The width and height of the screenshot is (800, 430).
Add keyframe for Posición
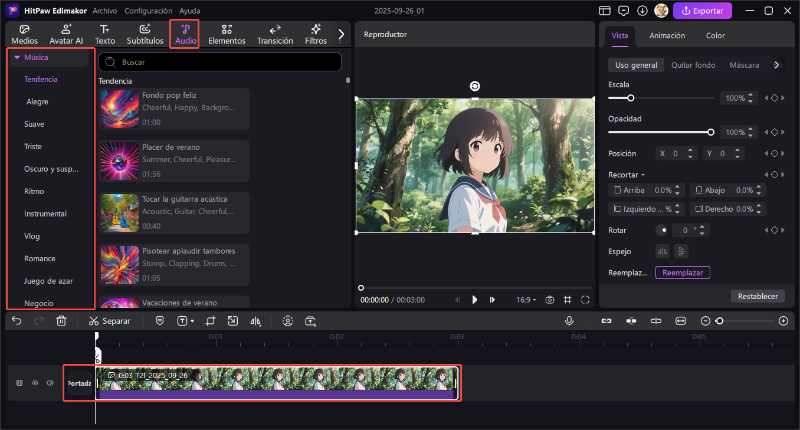click(774, 154)
